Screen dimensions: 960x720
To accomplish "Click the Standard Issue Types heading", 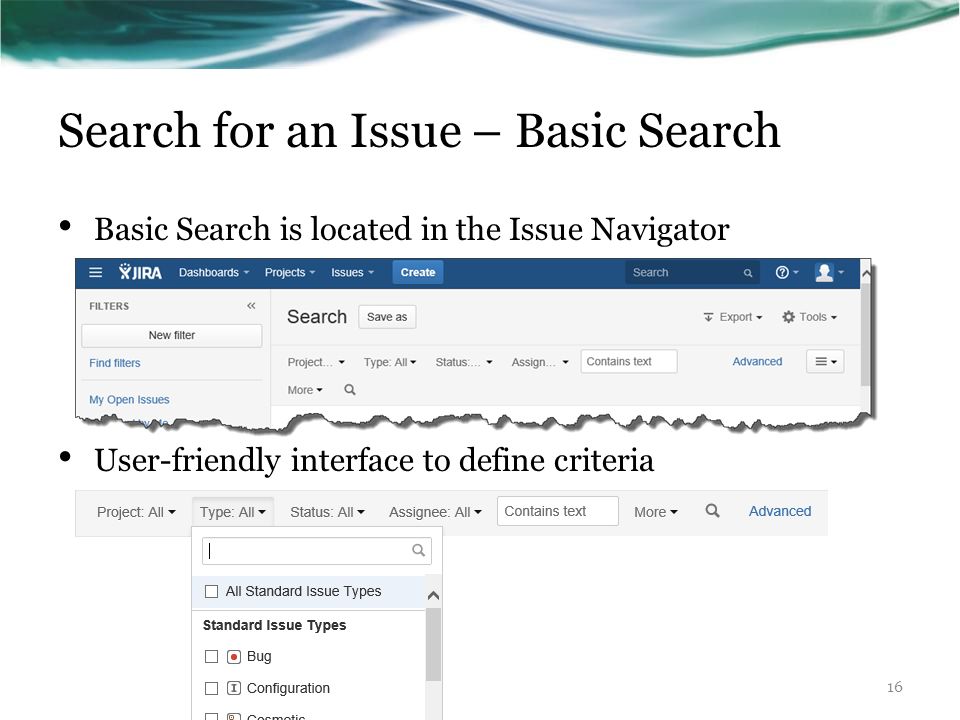I will coord(274,625).
